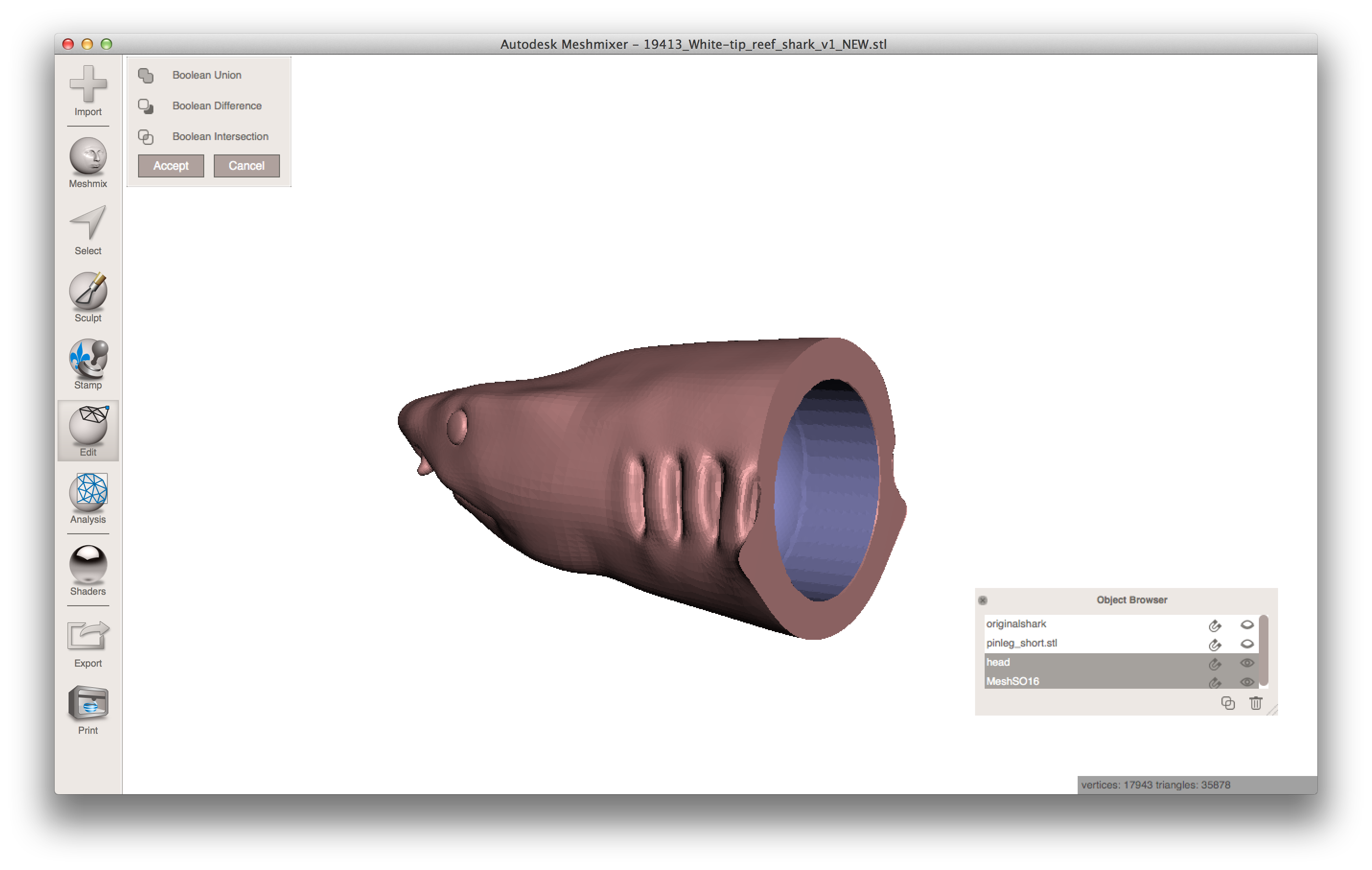Toggle visibility of MeshSO16 object
The width and height of the screenshot is (1372, 870).
(x=1247, y=682)
